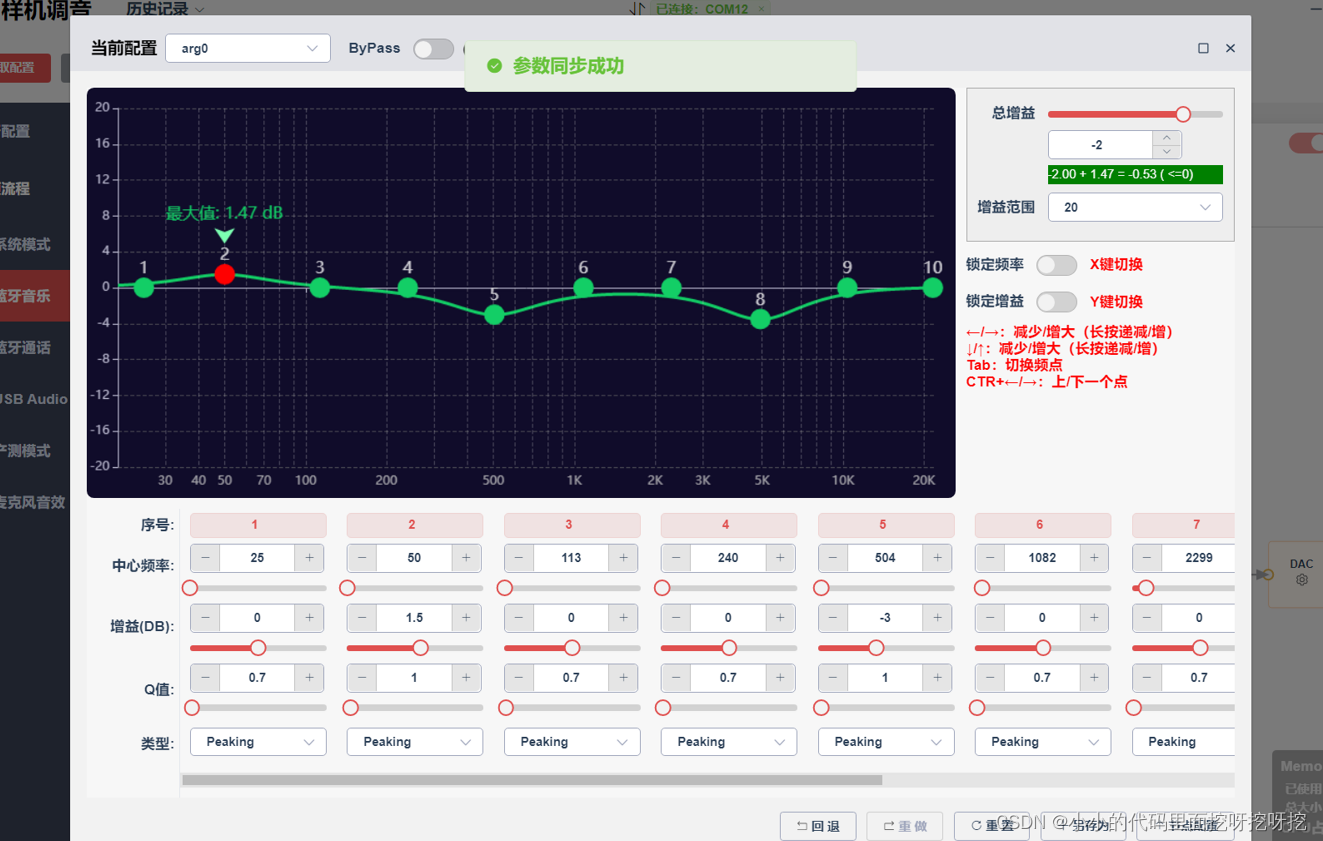Open band 2 type Peaking dropdown

[x=415, y=742]
